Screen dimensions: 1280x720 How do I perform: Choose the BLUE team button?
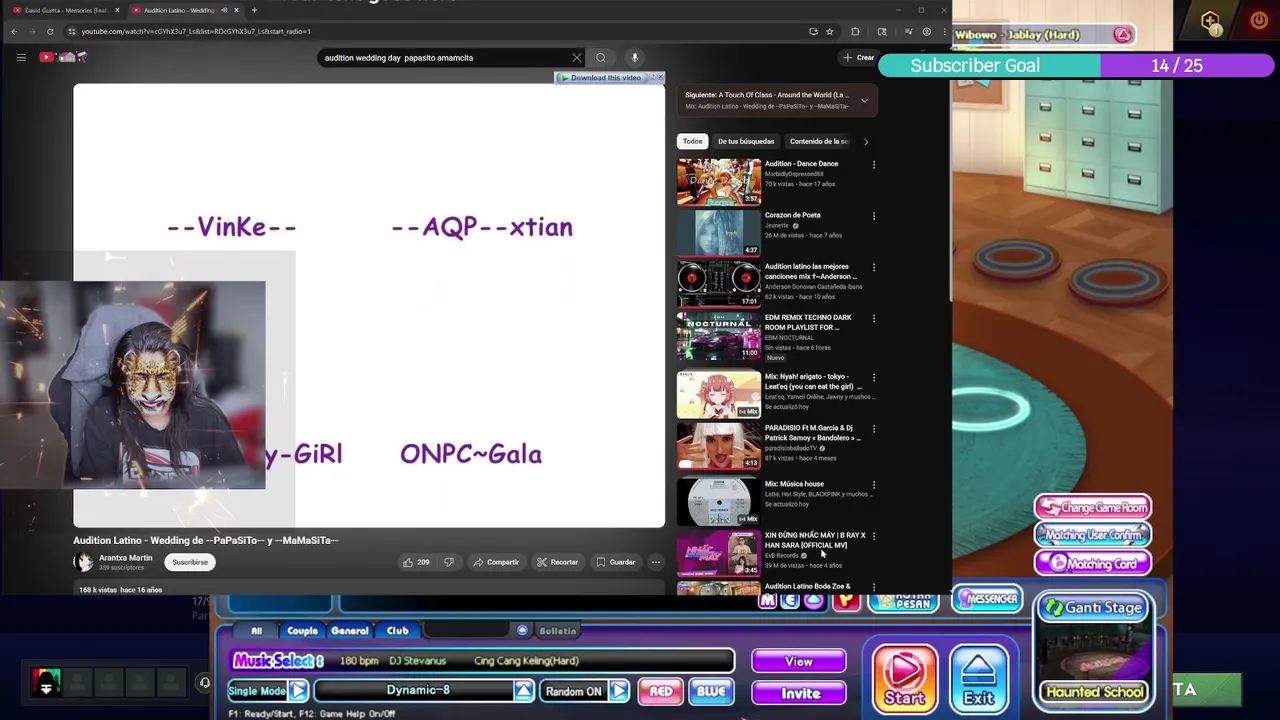pos(711,691)
